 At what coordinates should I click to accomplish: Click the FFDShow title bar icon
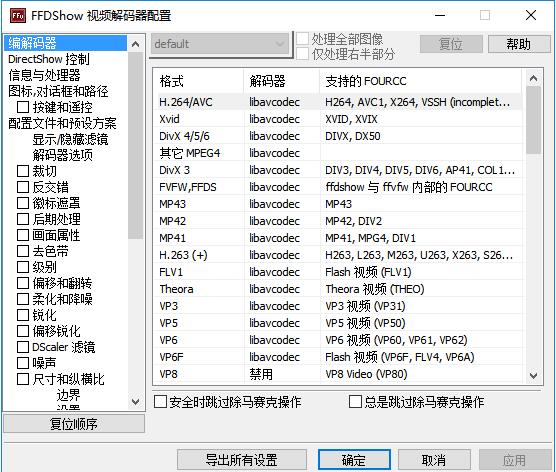pyautogui.click(x=17, y=16)
